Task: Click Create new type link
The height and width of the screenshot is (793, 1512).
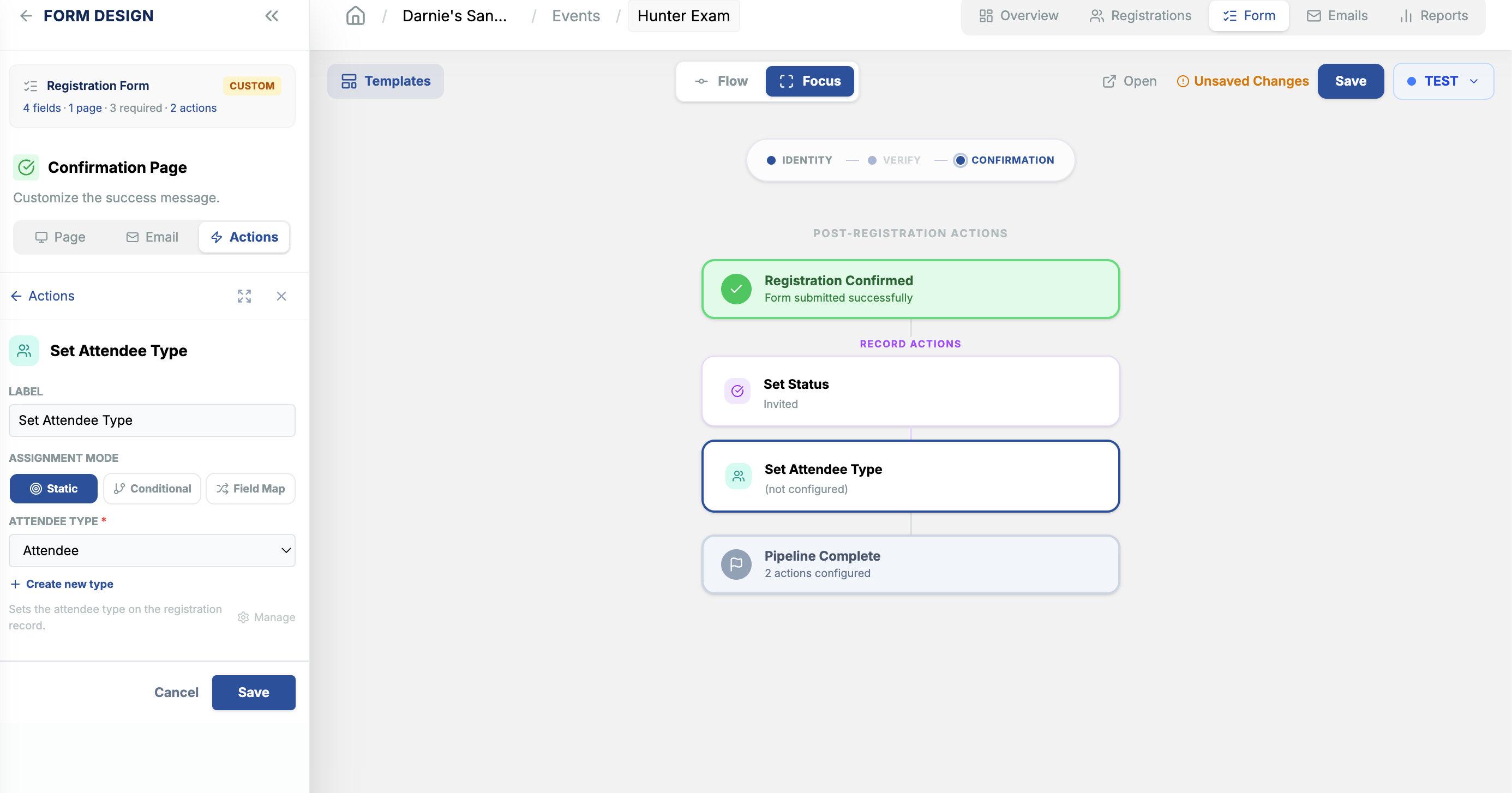Action: point(62,584)
